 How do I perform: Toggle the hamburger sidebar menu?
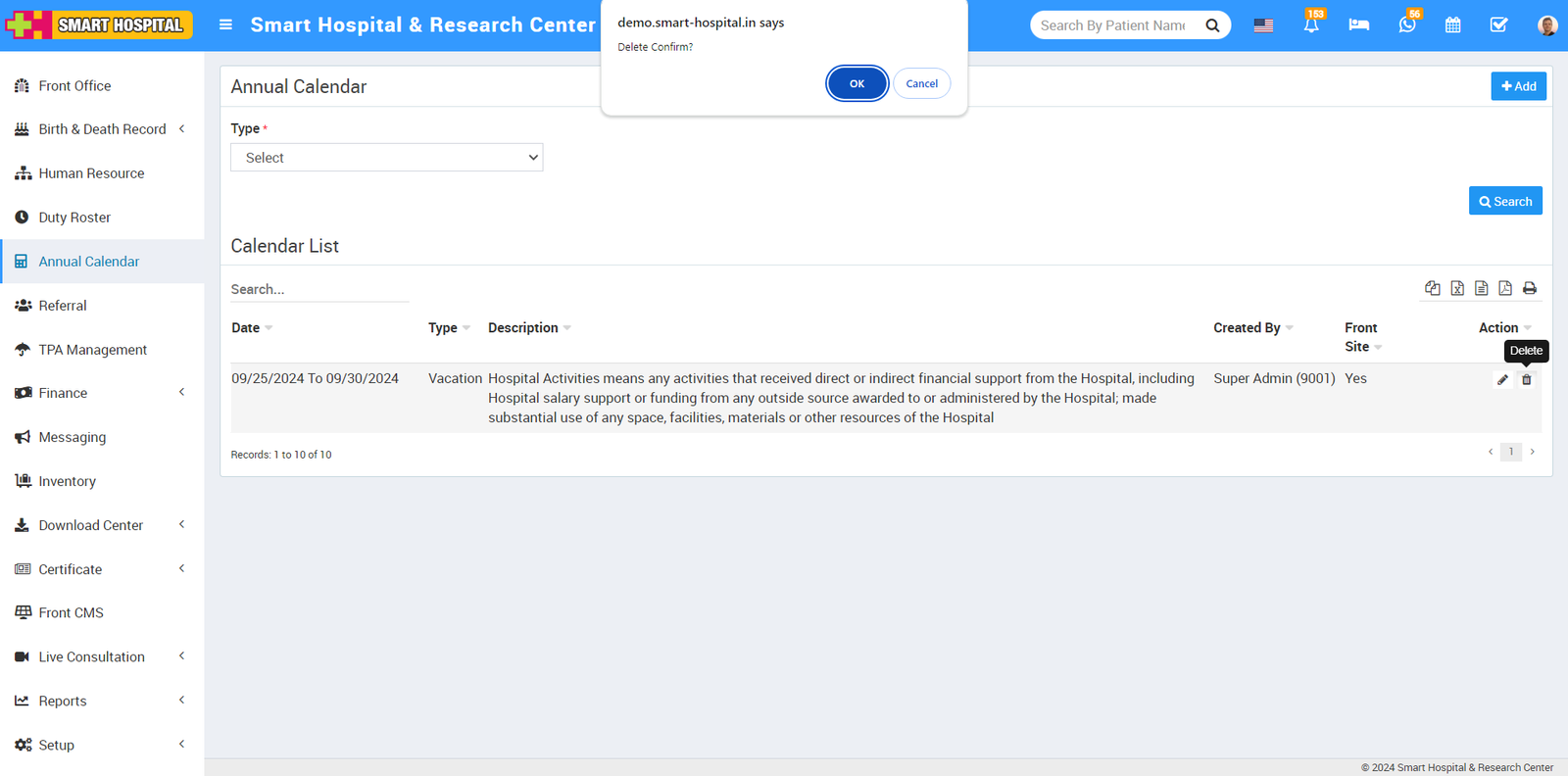coord(225,24)
